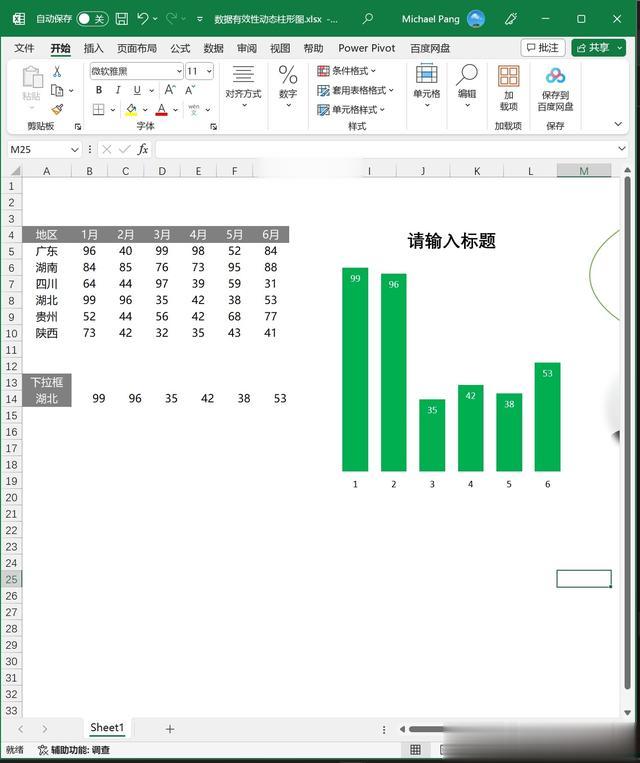The image size is (640, 763).
Task: Apply red font color A
Action: (x=162, y=109)
